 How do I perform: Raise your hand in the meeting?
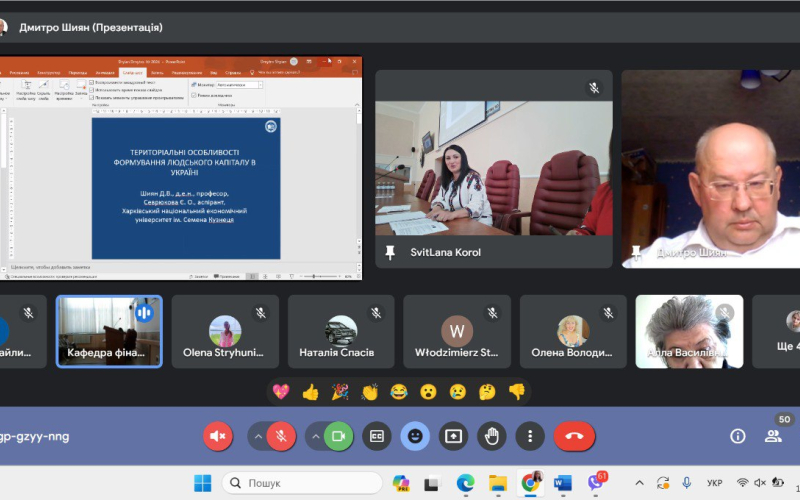[x=492, y=436]
